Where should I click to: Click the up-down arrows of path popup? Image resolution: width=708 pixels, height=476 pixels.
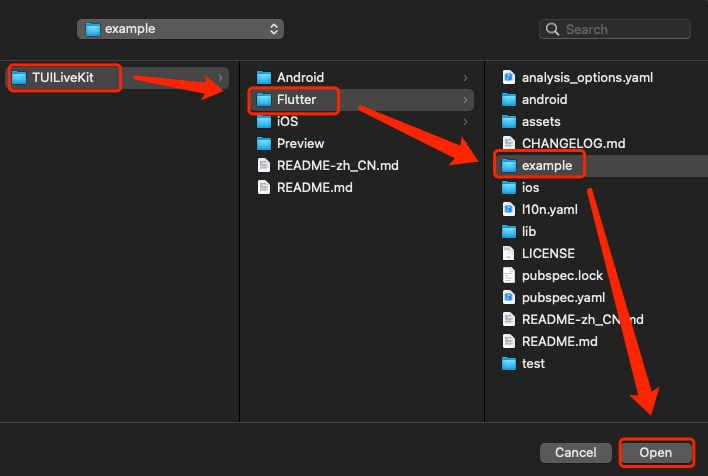[274, 29]
